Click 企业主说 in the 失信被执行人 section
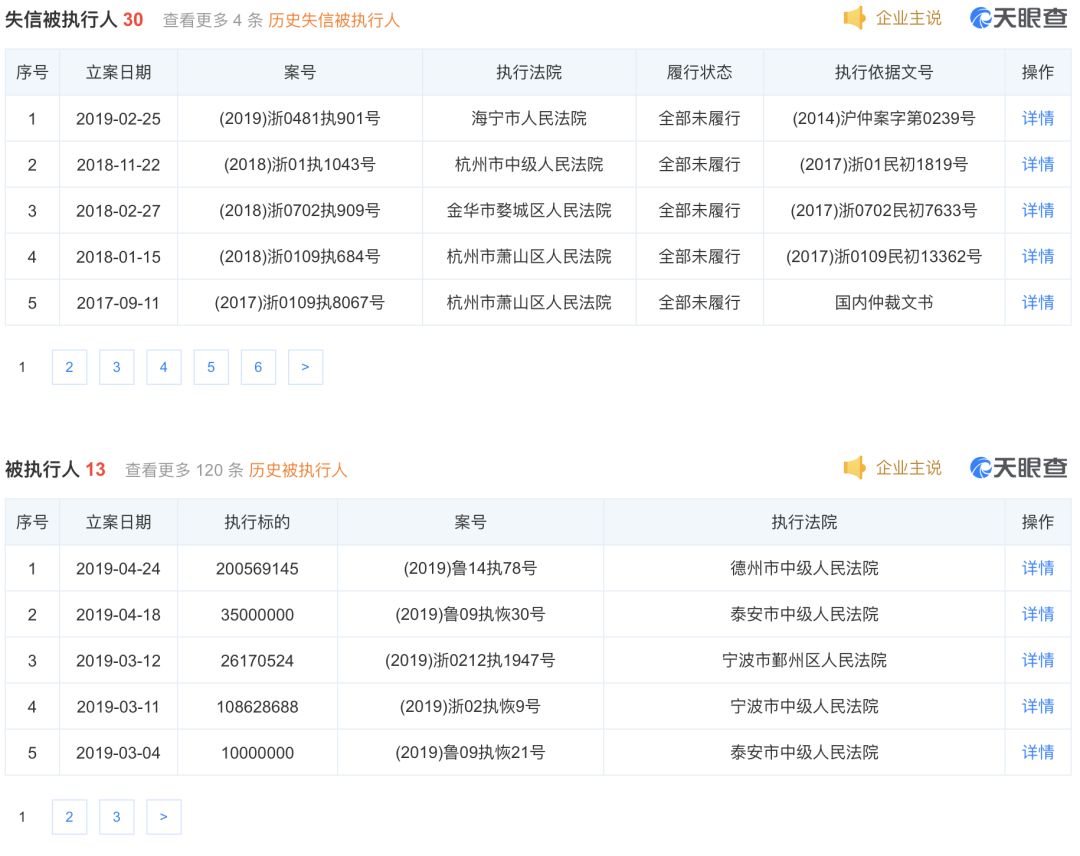1080x856 pixels. click(x=908, y=18)
